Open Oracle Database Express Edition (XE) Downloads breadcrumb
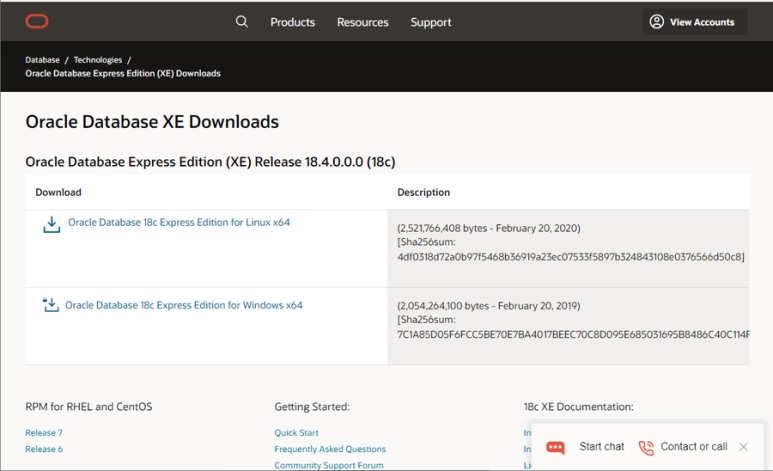The image size is (773, 471). 123,73
